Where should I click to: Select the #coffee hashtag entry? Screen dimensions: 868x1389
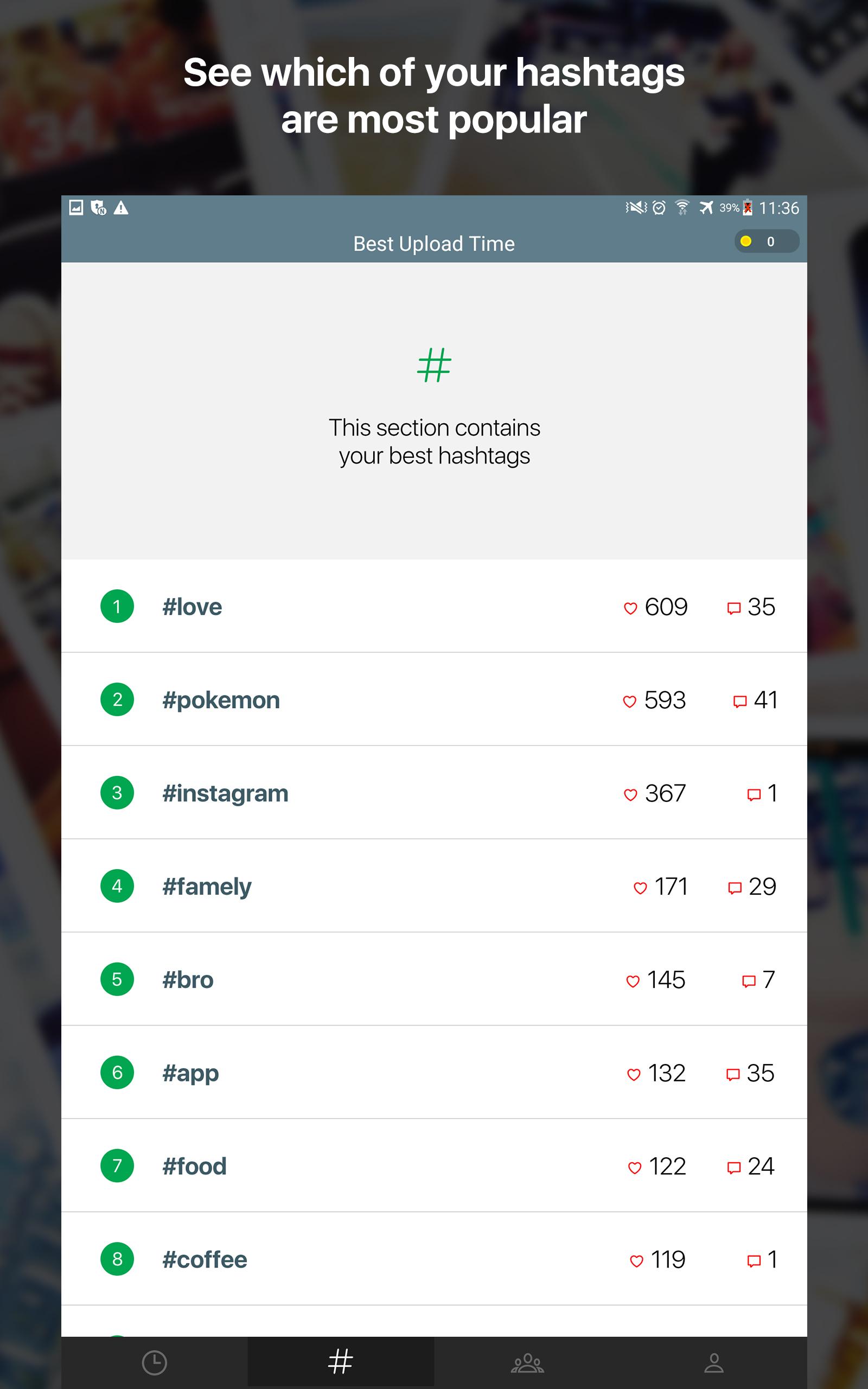205,1260
